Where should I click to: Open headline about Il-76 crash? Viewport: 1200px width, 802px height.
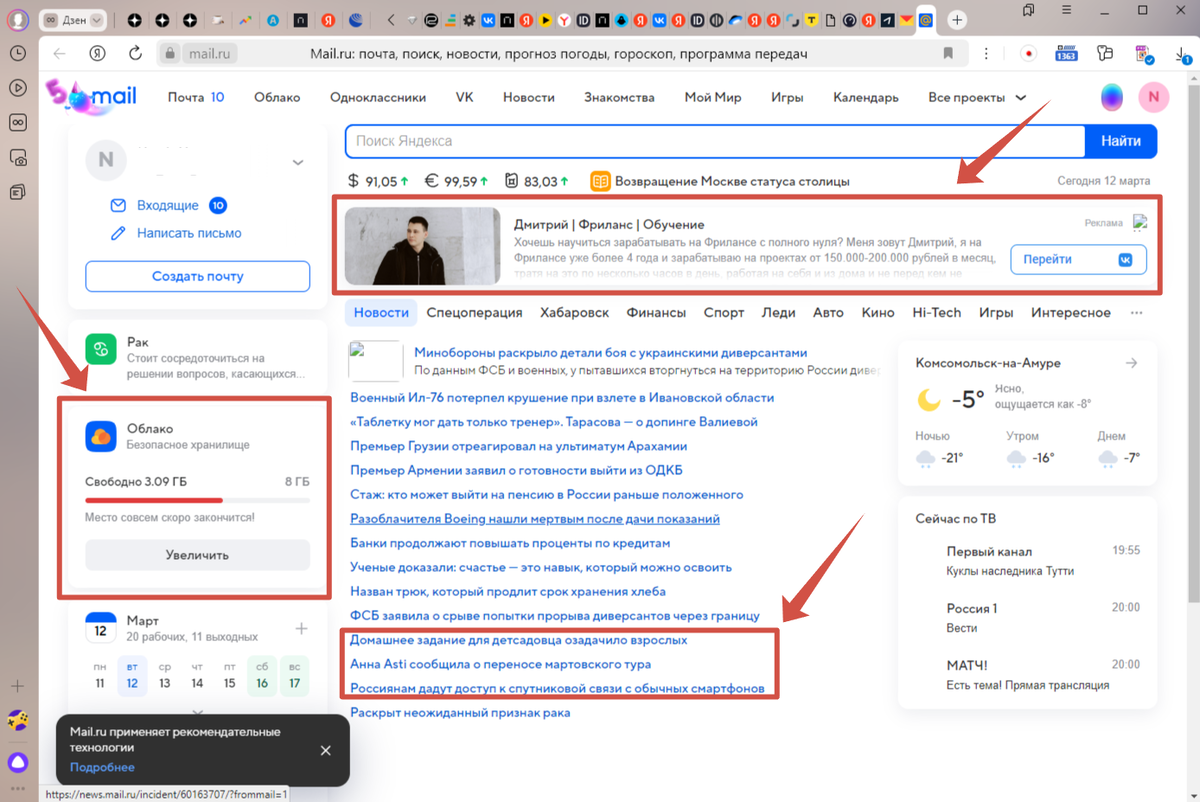click(562, 397)
